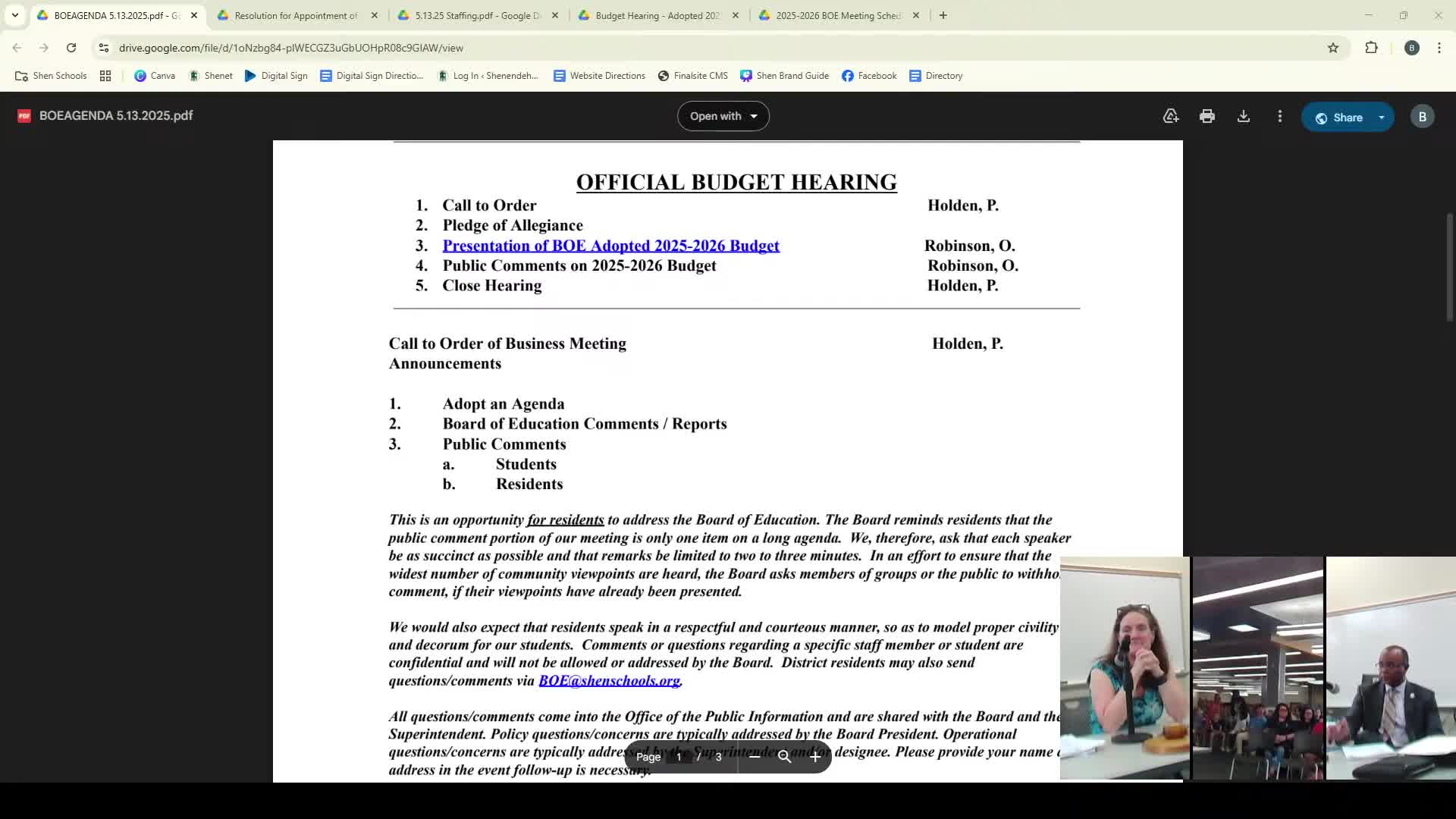Screen dimensions: 1456x819
Task: Click Public Comments on 2025-2026 Budget line
Action: tap(579, 266)
